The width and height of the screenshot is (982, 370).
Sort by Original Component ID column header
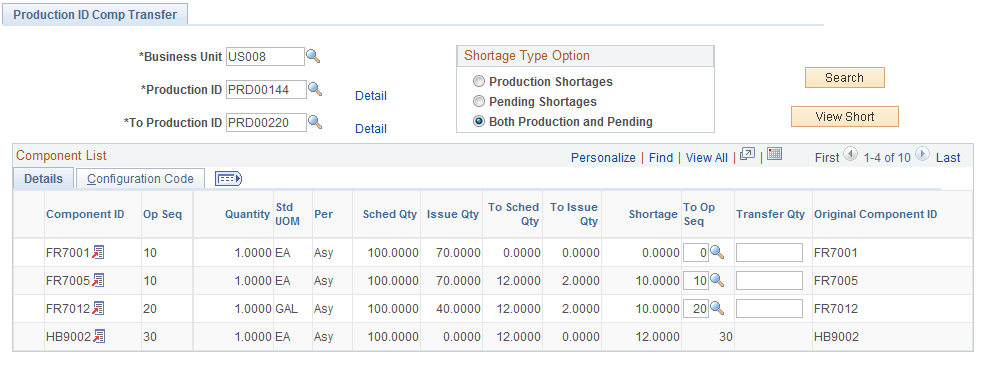[876, 214]
